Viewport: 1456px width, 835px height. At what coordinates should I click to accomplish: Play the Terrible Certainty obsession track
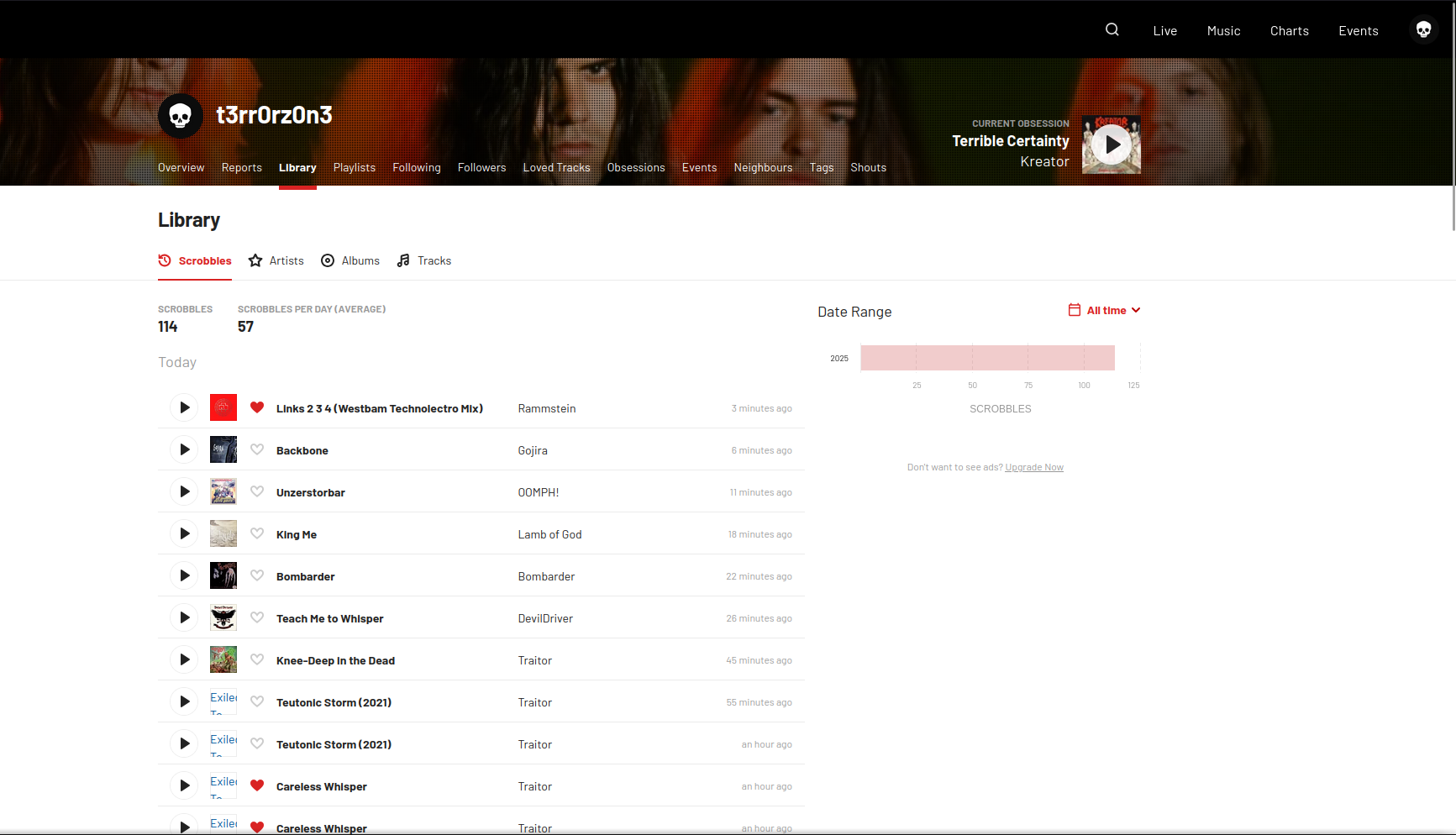point(1112,144)
